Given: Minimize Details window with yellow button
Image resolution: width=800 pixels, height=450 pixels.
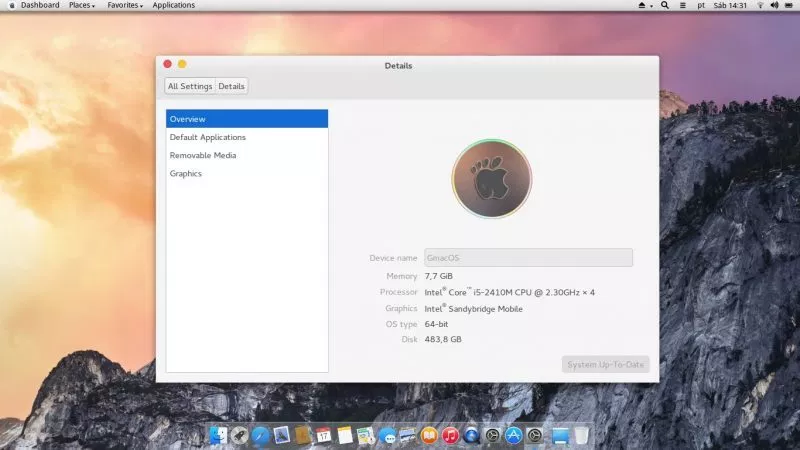Looking at the screenshot, I should tap(182, 64).
